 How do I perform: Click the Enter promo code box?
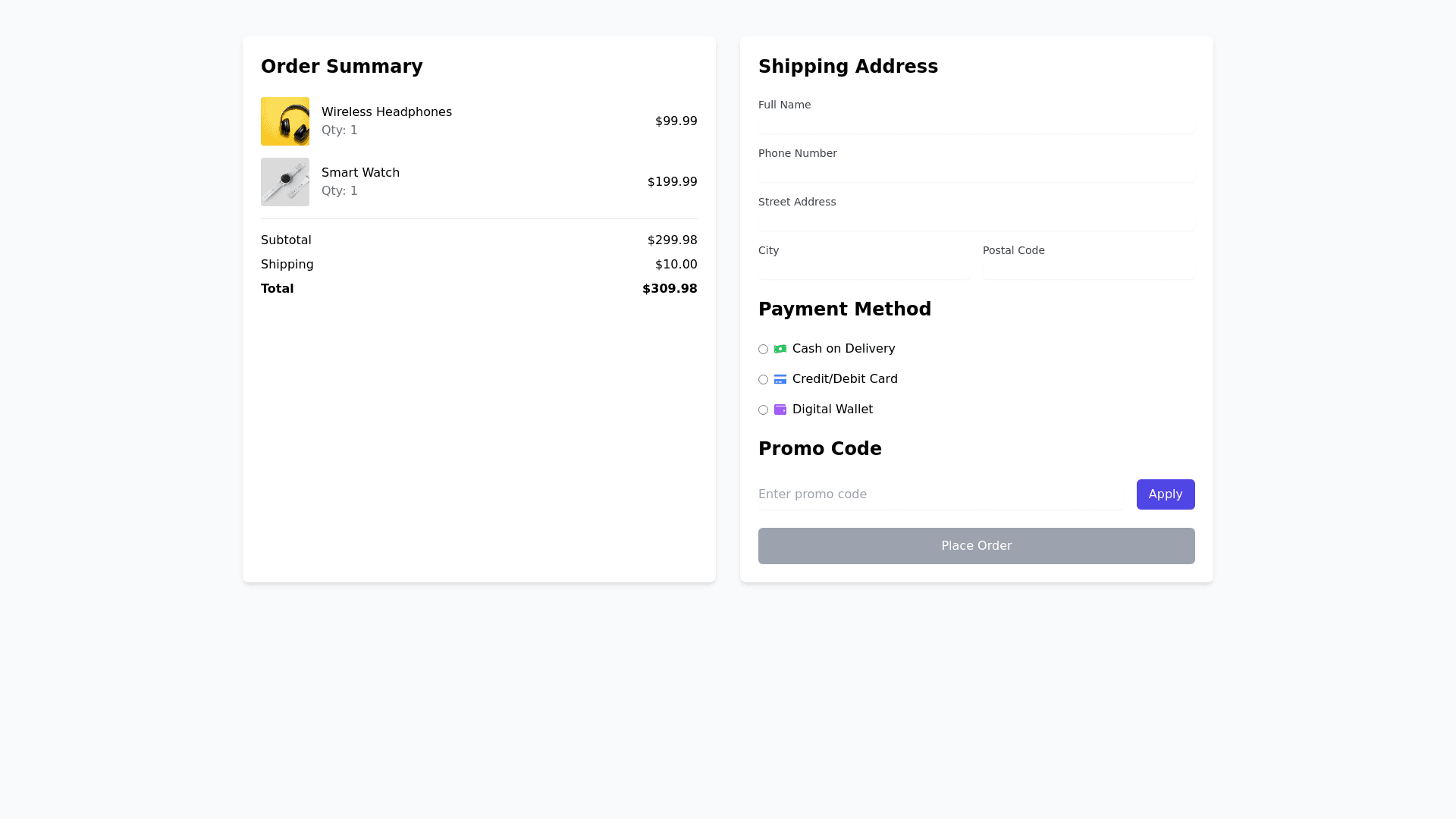click(940, 494)
